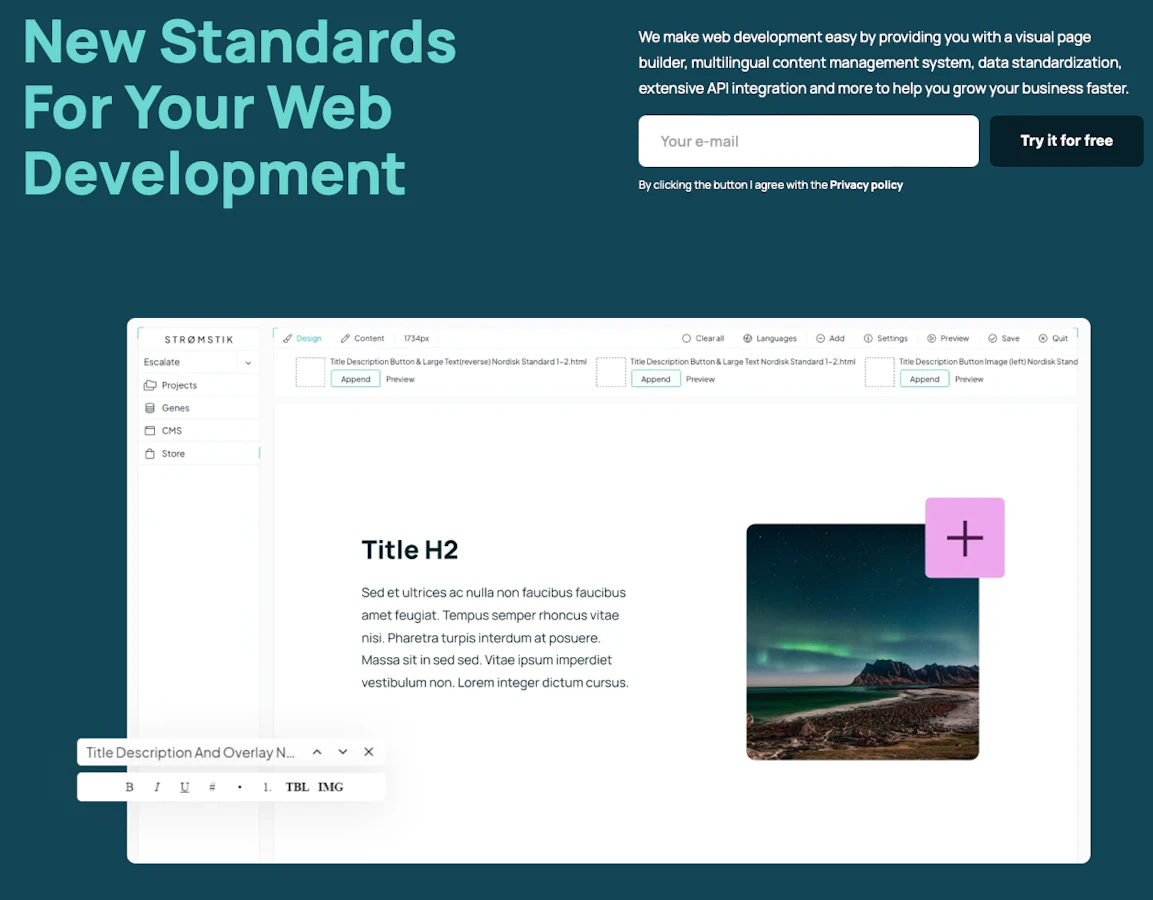The image size is (1153, 900).
Task: Click the Title H2 heading
Action: [x=410, y=550]
